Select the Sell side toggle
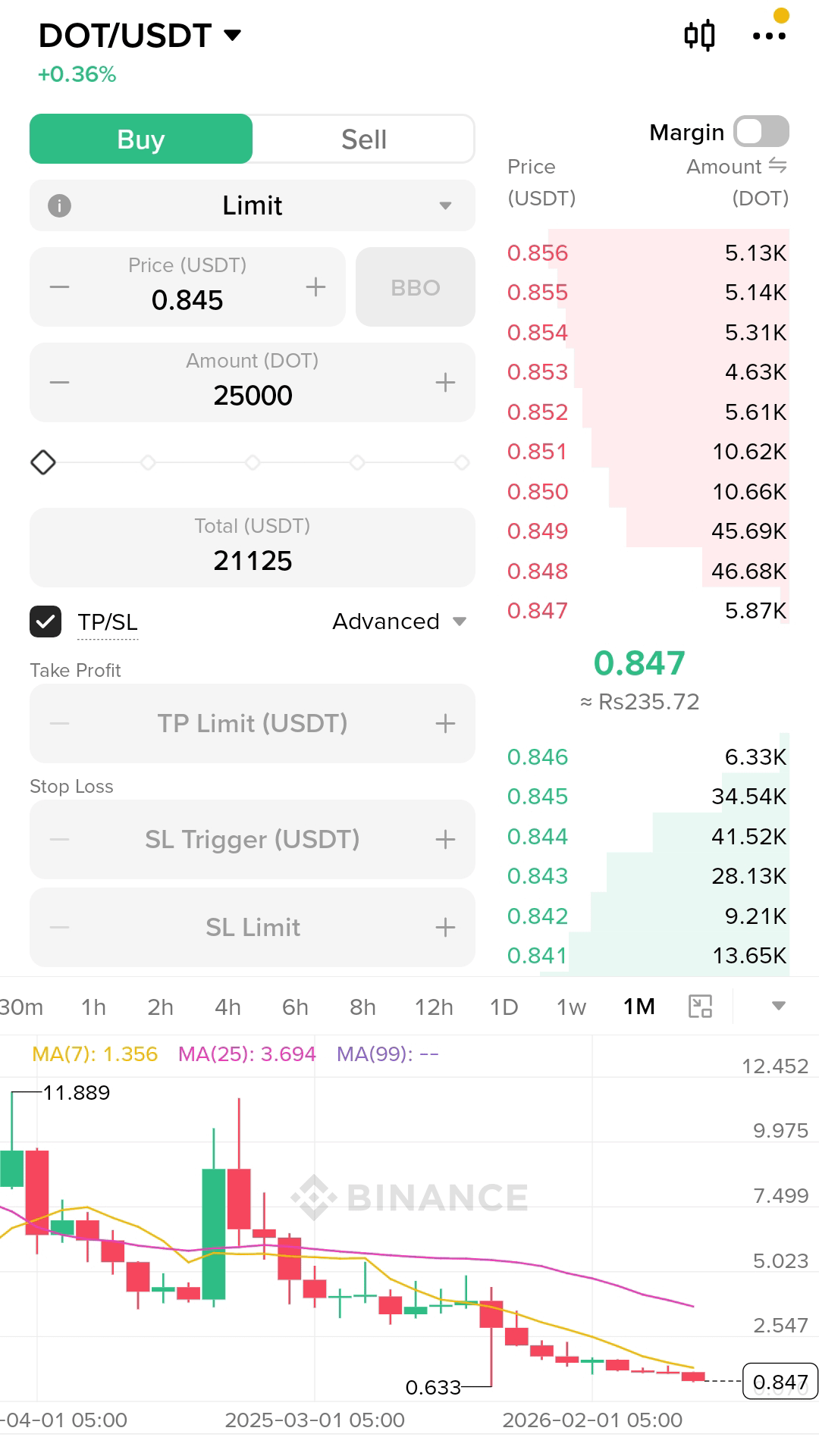Screen dimensions: 819x1456 click(364, 139)
